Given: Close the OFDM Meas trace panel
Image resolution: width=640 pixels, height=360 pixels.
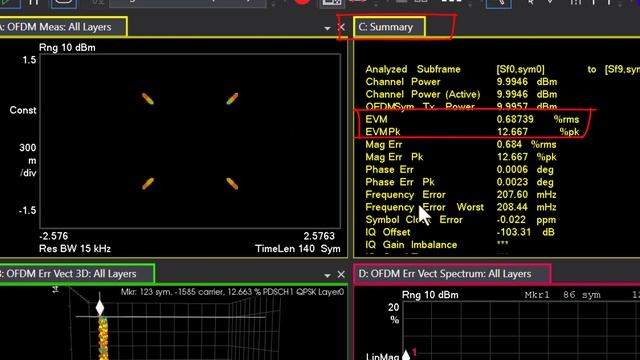Looking at the screenshot, I should [341, 27].
